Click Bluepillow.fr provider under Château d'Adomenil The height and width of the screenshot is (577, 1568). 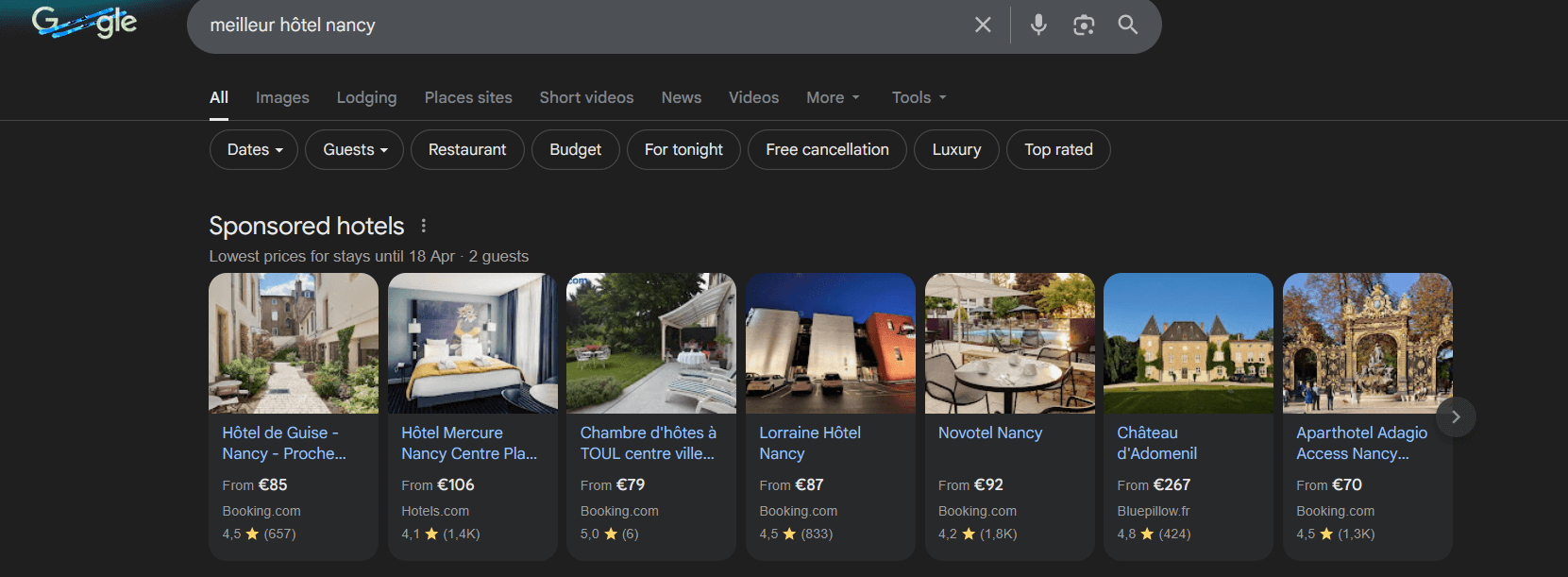pos(1154,511)
